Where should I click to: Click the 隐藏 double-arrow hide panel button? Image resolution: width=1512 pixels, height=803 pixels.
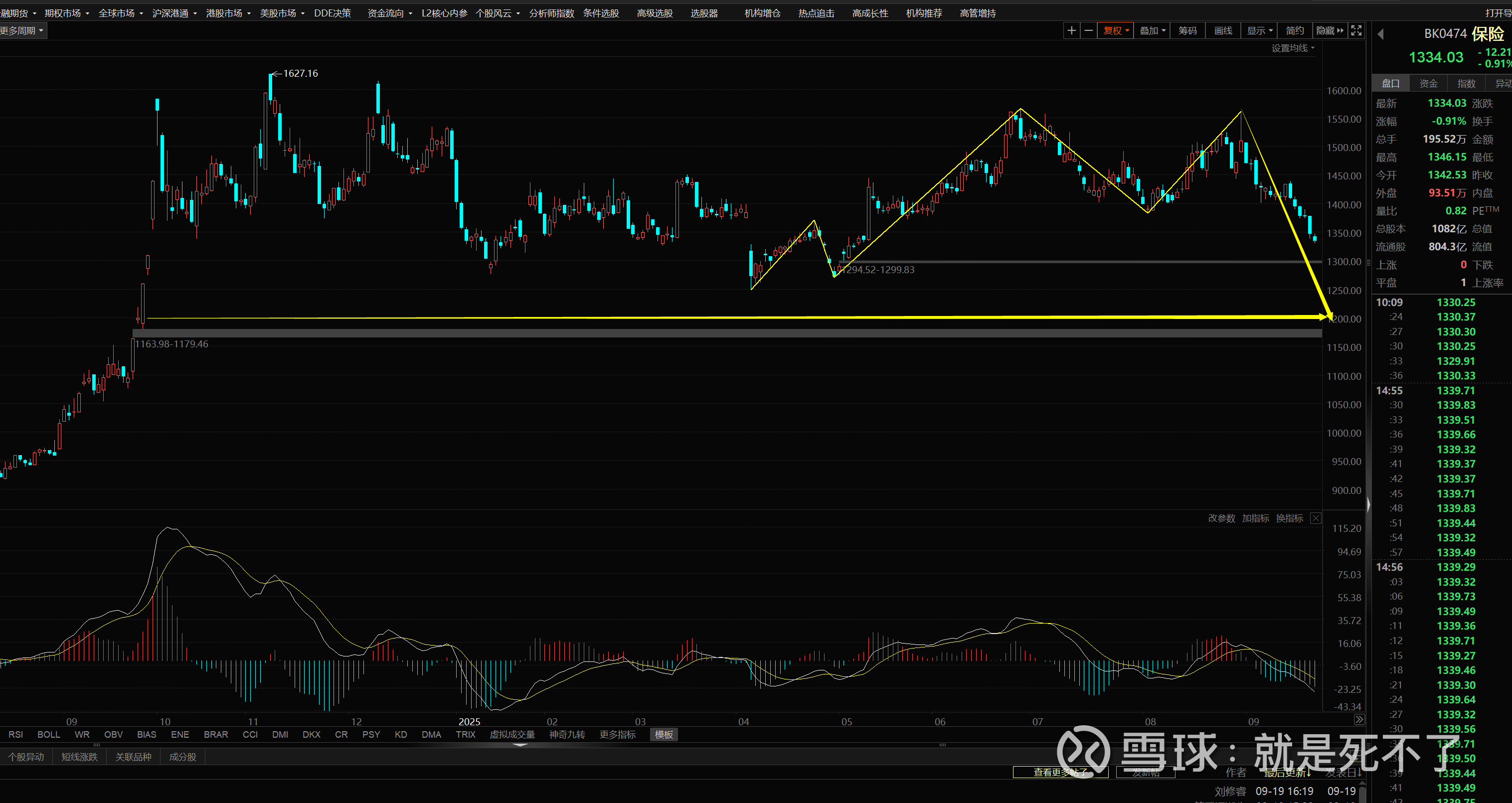(1330, 30)
